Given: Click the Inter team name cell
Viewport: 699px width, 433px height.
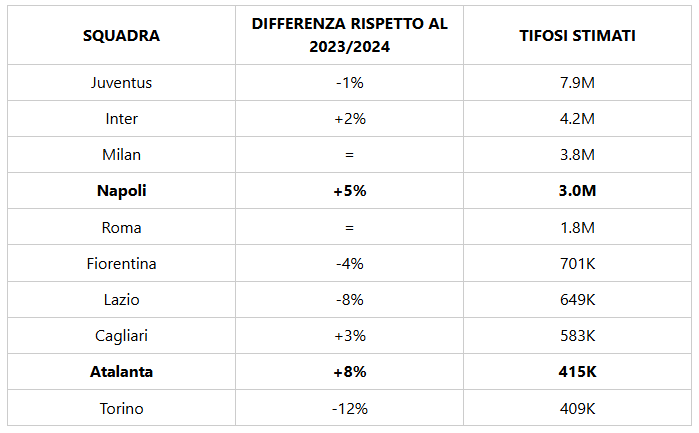Looking at the screenshot, I should 121,118.
